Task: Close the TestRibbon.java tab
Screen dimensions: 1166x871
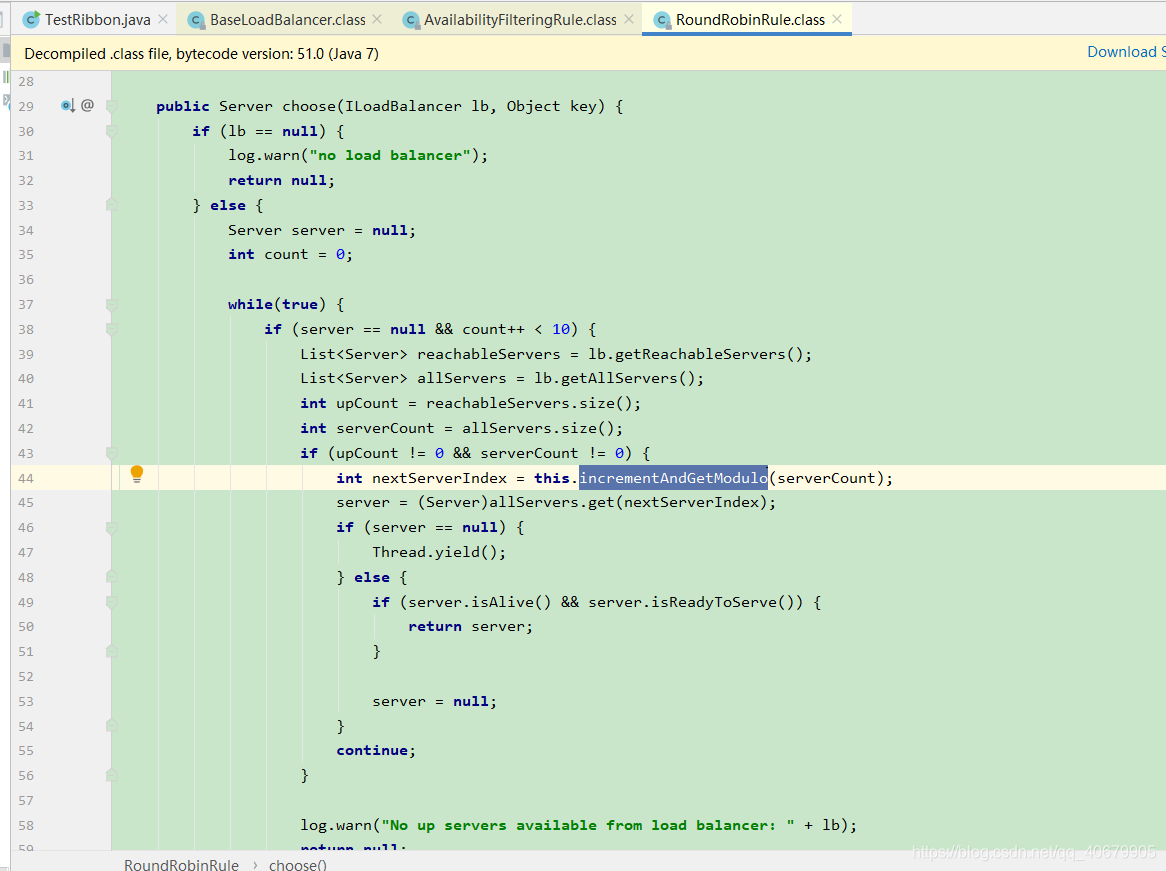Action: click(163, 19)
